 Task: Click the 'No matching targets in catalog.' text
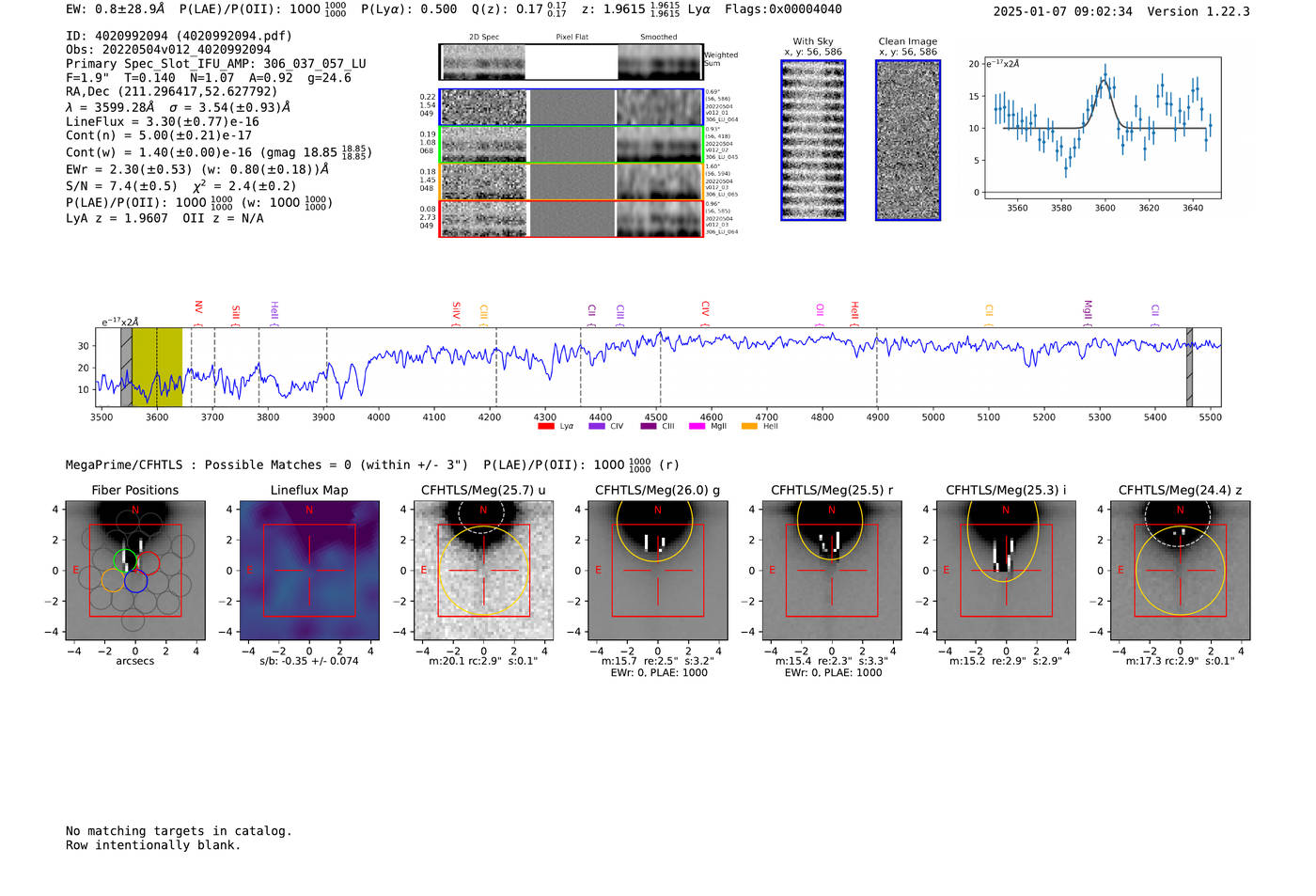click(179, 831)
